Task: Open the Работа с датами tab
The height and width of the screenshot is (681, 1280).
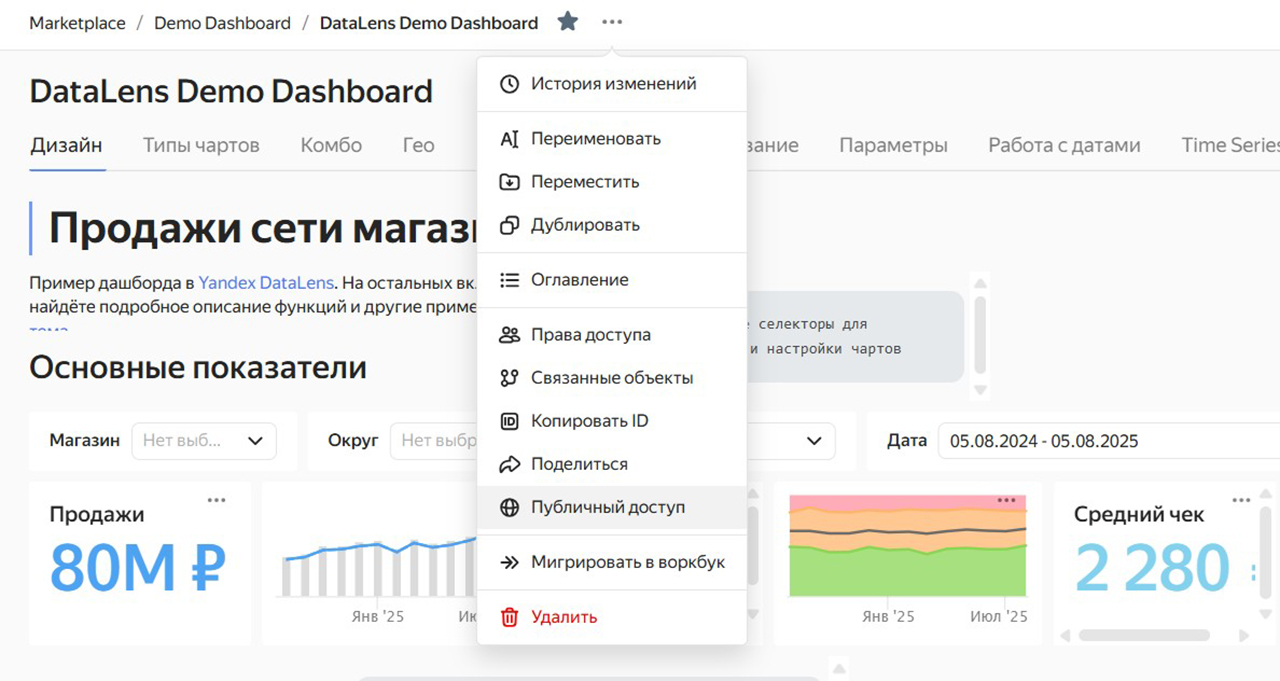Action: [1064, 145]
